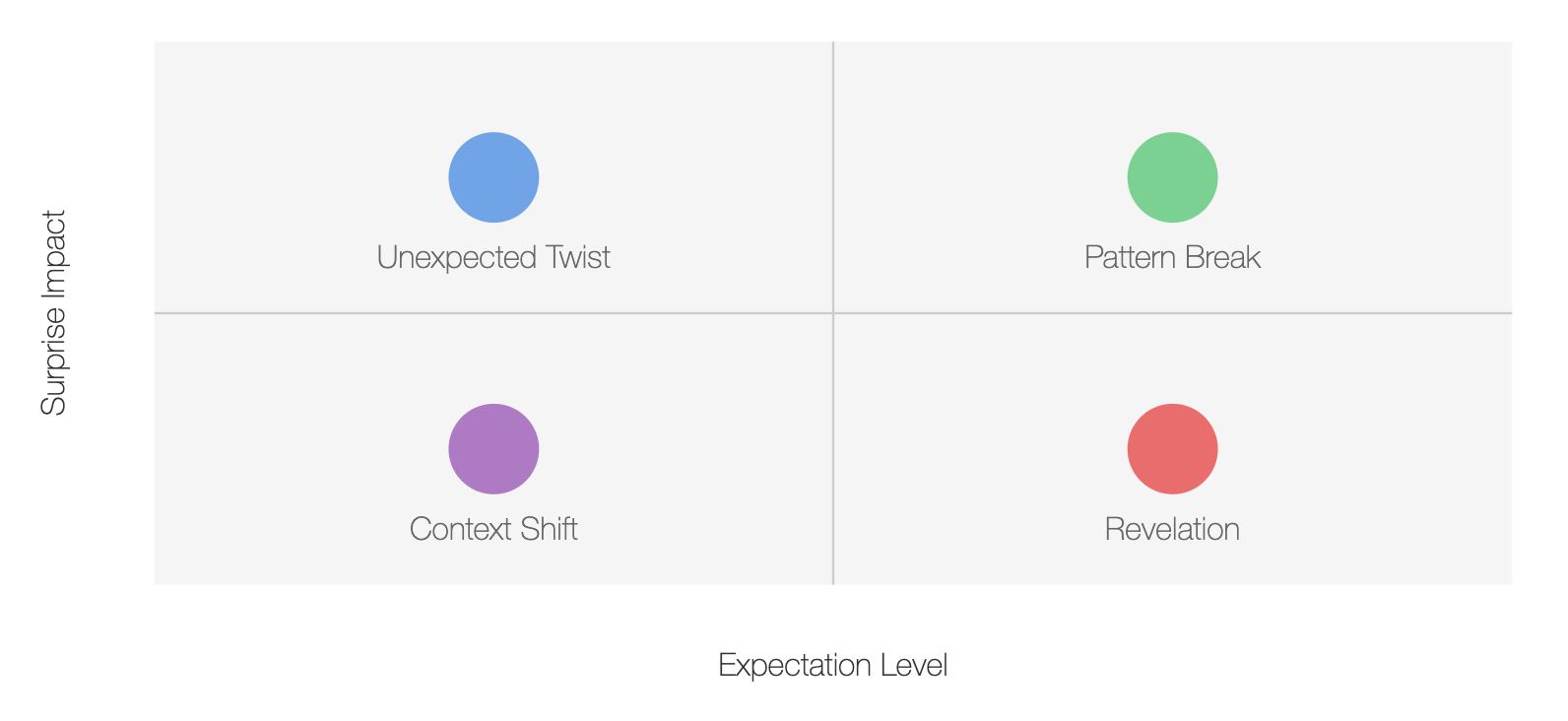This screenshot has height=721, width=1568.
Task: Click divider line between Unexpected Twist and Pattern Break
Action: [833, 177]
